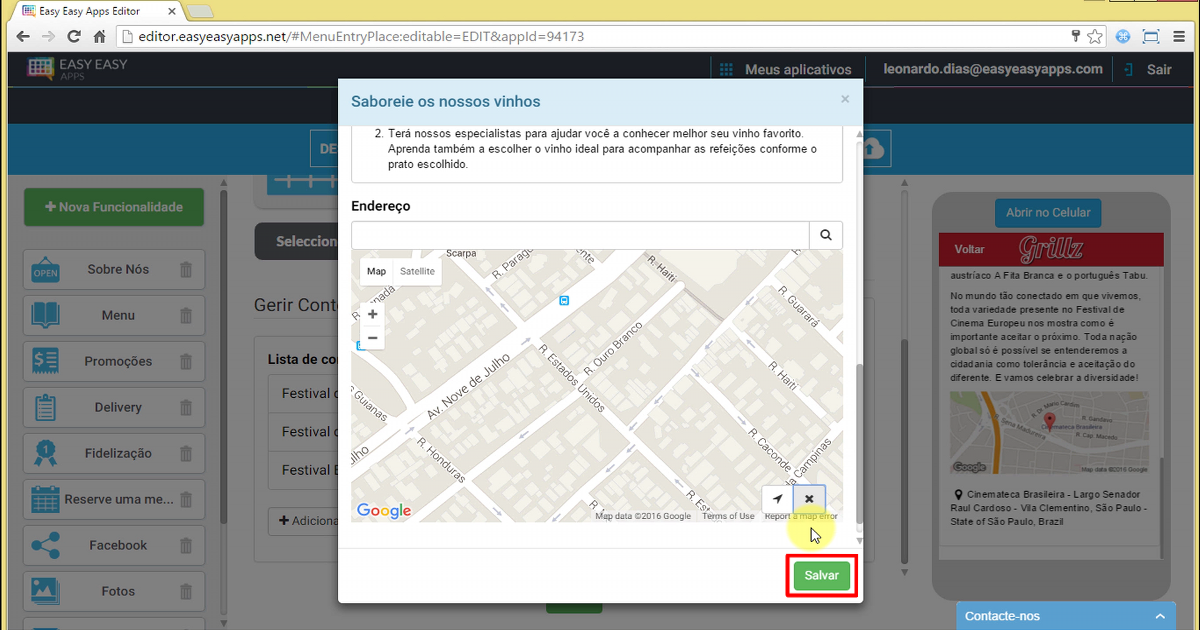Image resolution: width=1200 pixels, height=630 pixels.
Task: Collapse the Contacte-nos panel
Action: pyautogui.click(x=1160, y=616)
